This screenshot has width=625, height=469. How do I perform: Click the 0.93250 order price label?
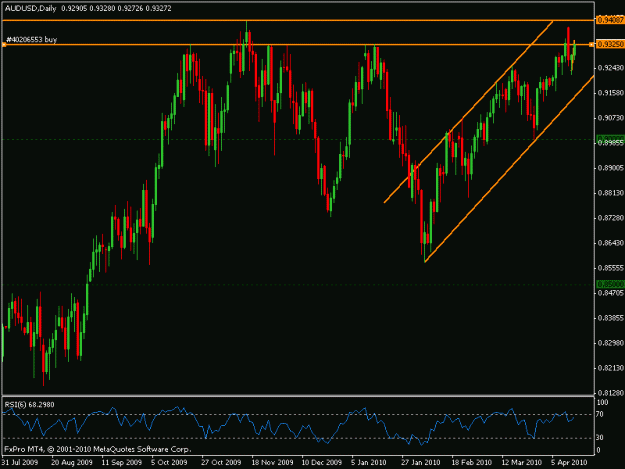coord(610,45)
